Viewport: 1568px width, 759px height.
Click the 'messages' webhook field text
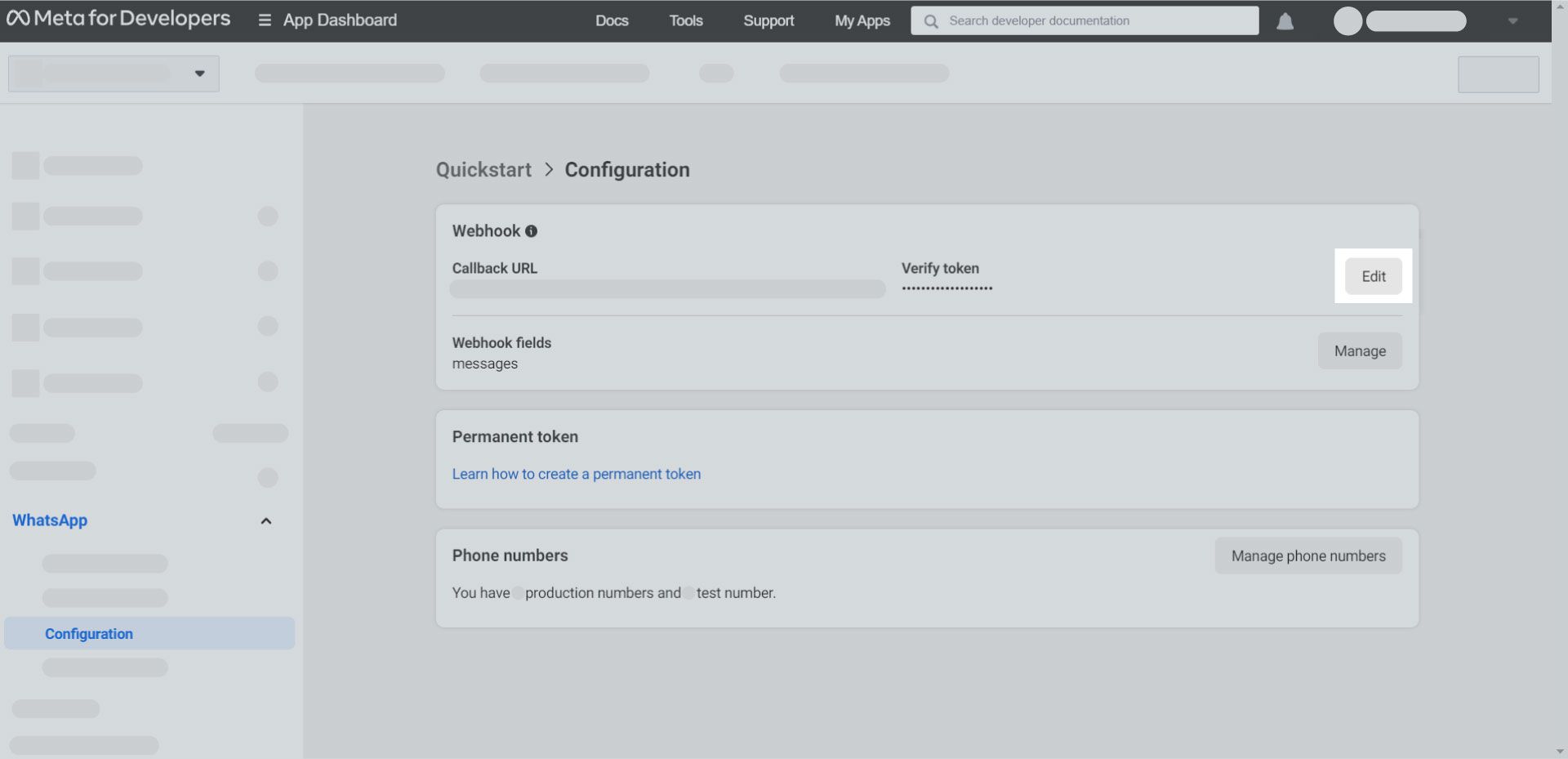coord(485,364)
